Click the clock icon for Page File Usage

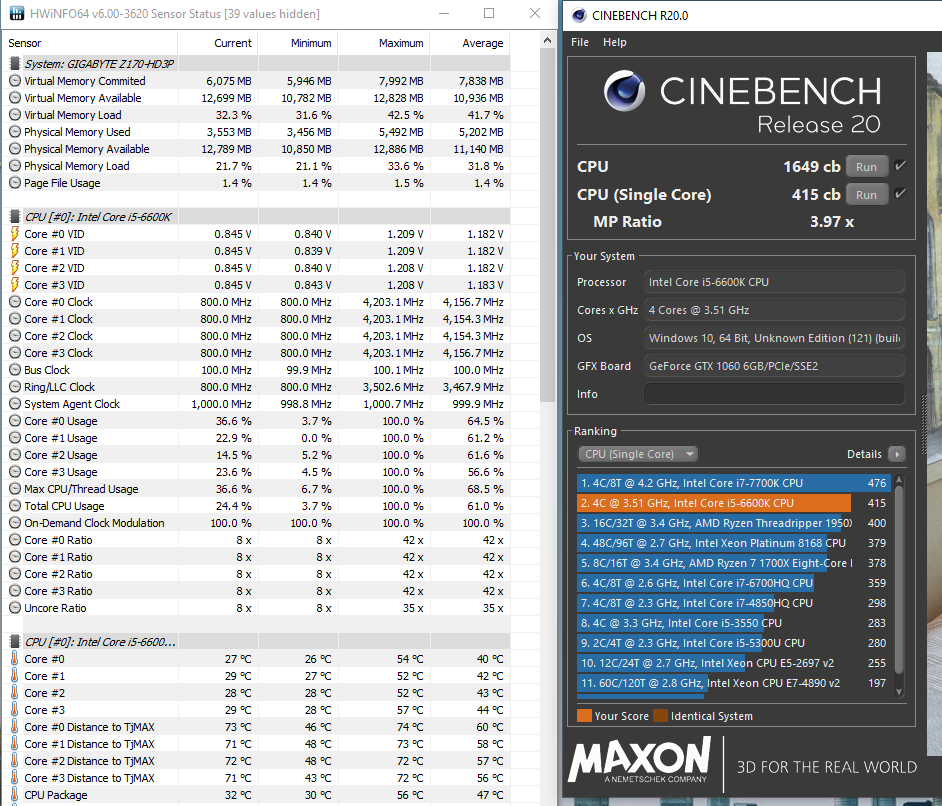[15, 183]
